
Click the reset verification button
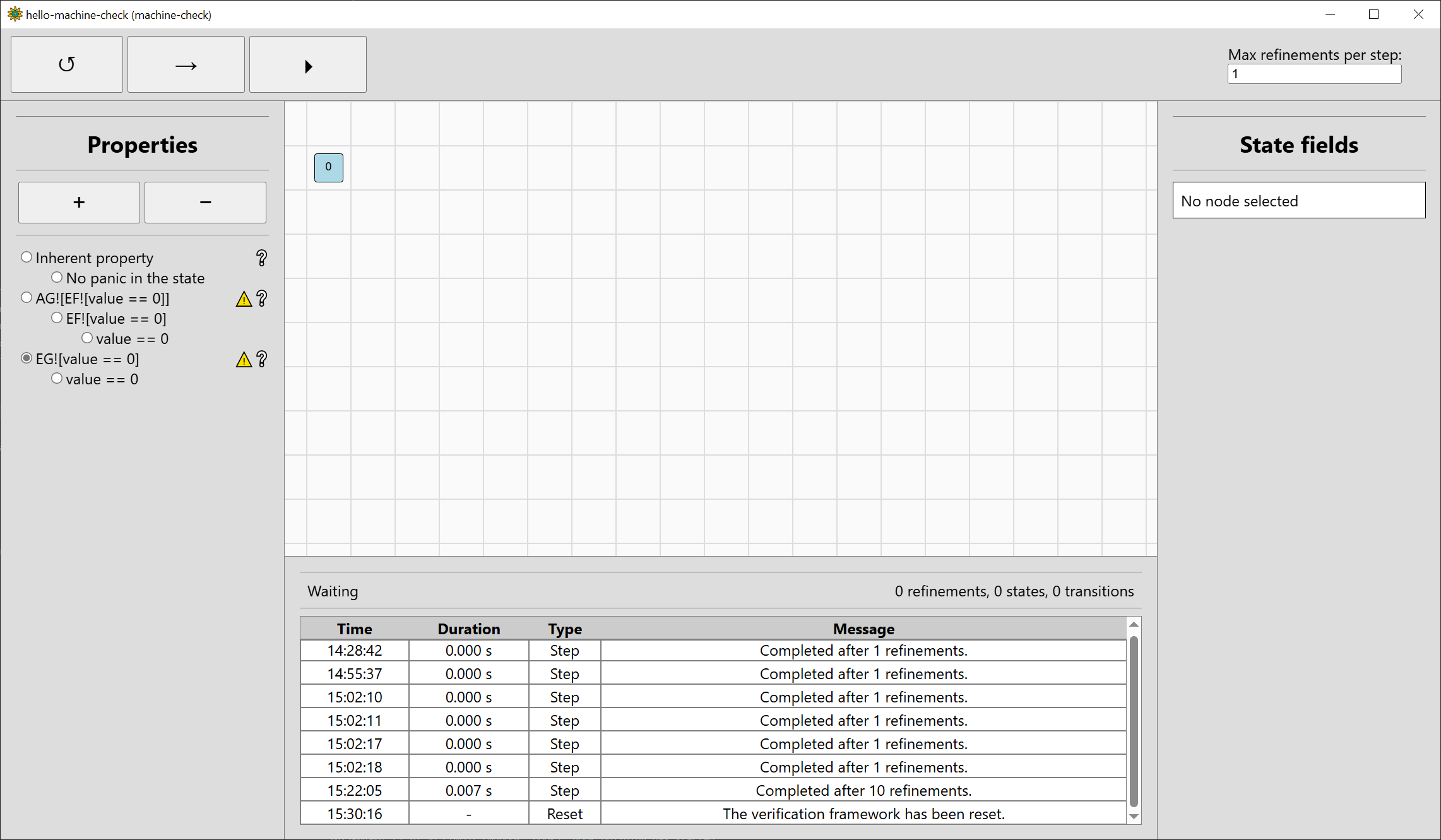pos(66,64)
